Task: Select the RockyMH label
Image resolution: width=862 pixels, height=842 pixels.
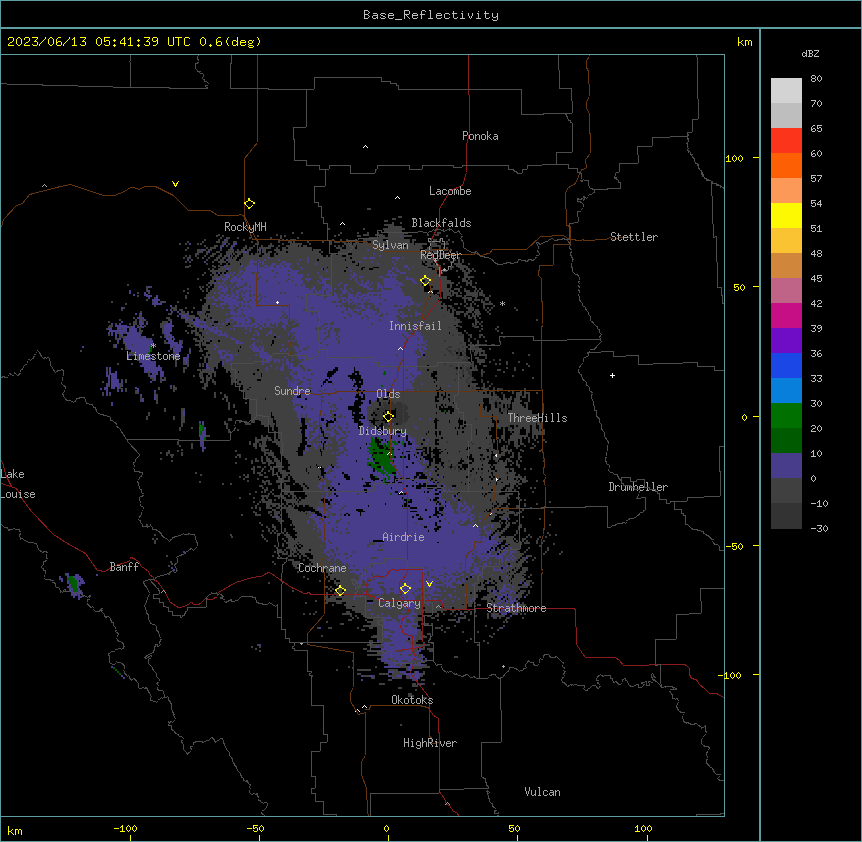Action: (245, 226)
